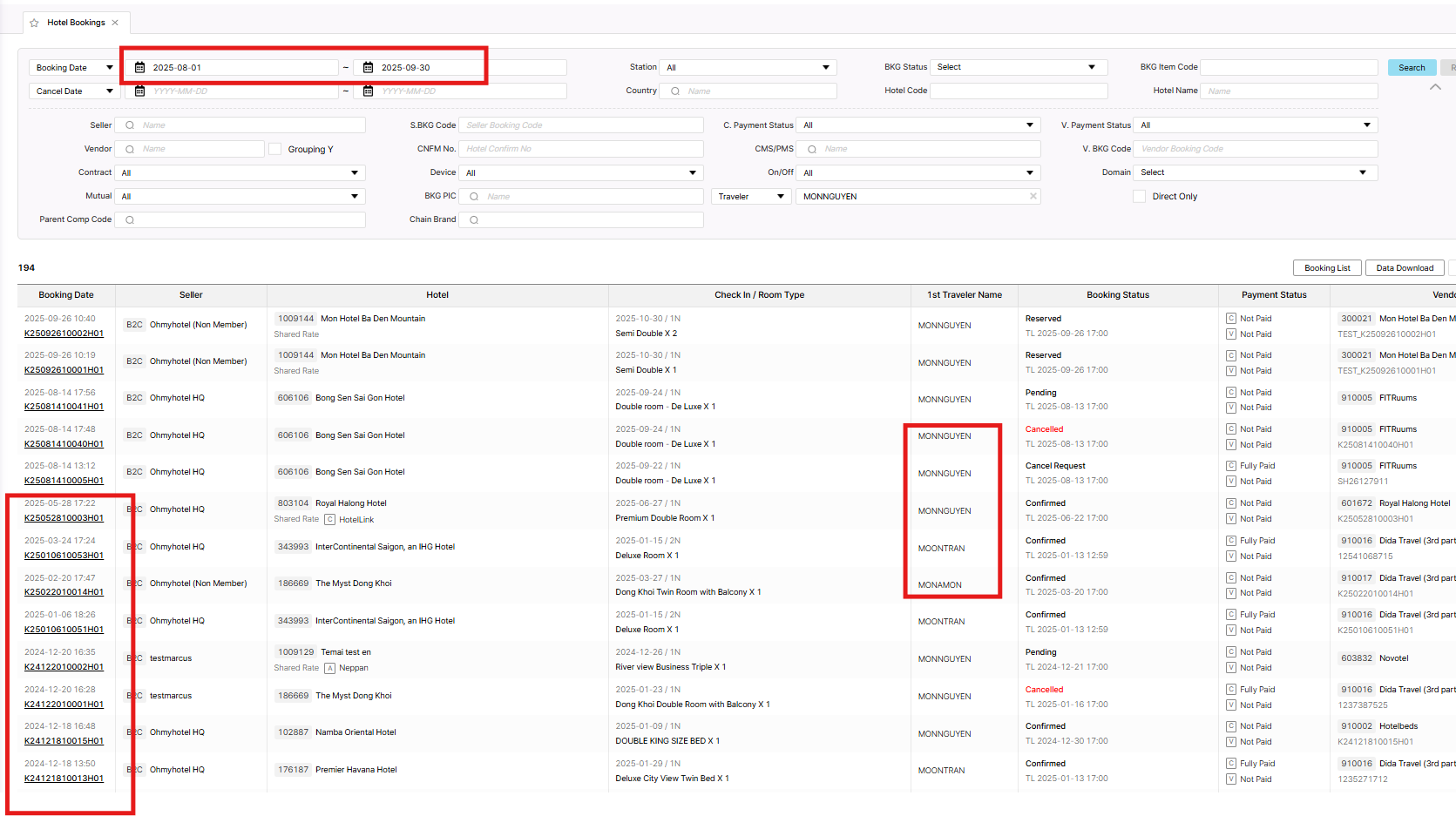
Task: Expand the Station dropdown
Action: (748, 68)
